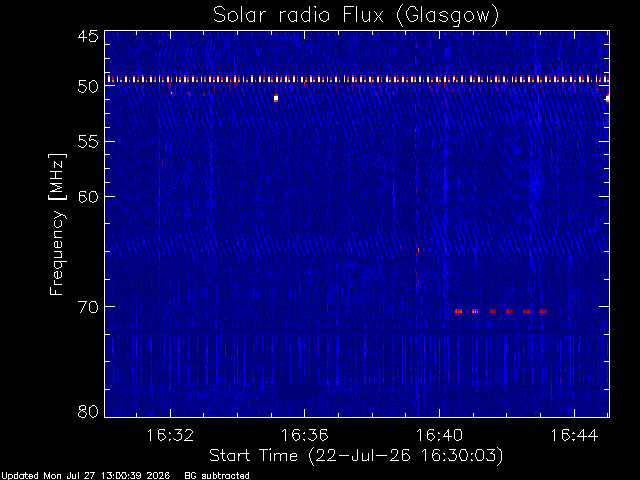The height and width of the screenshot is (480, 640).
Task: Click the 55 MHz frequency label
Action: click(88, 142)
